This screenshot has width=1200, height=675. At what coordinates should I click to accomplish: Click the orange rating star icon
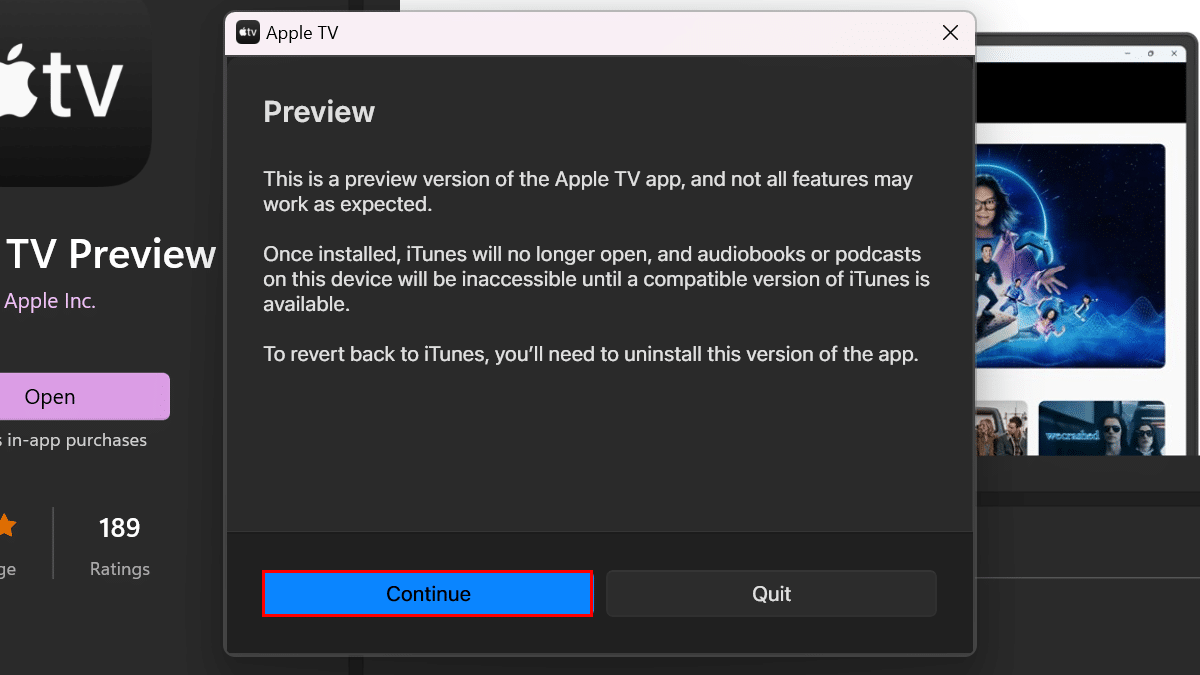pyautogui.click(x=5, y=526)
